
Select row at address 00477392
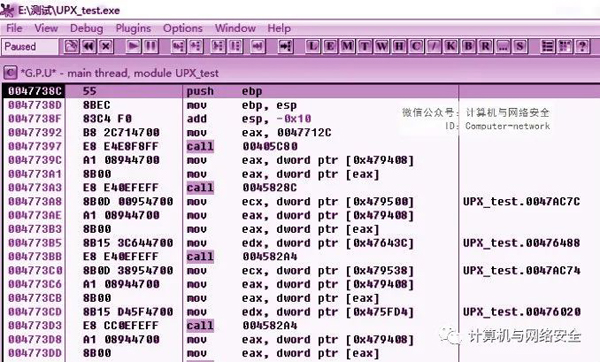(300, 132)
